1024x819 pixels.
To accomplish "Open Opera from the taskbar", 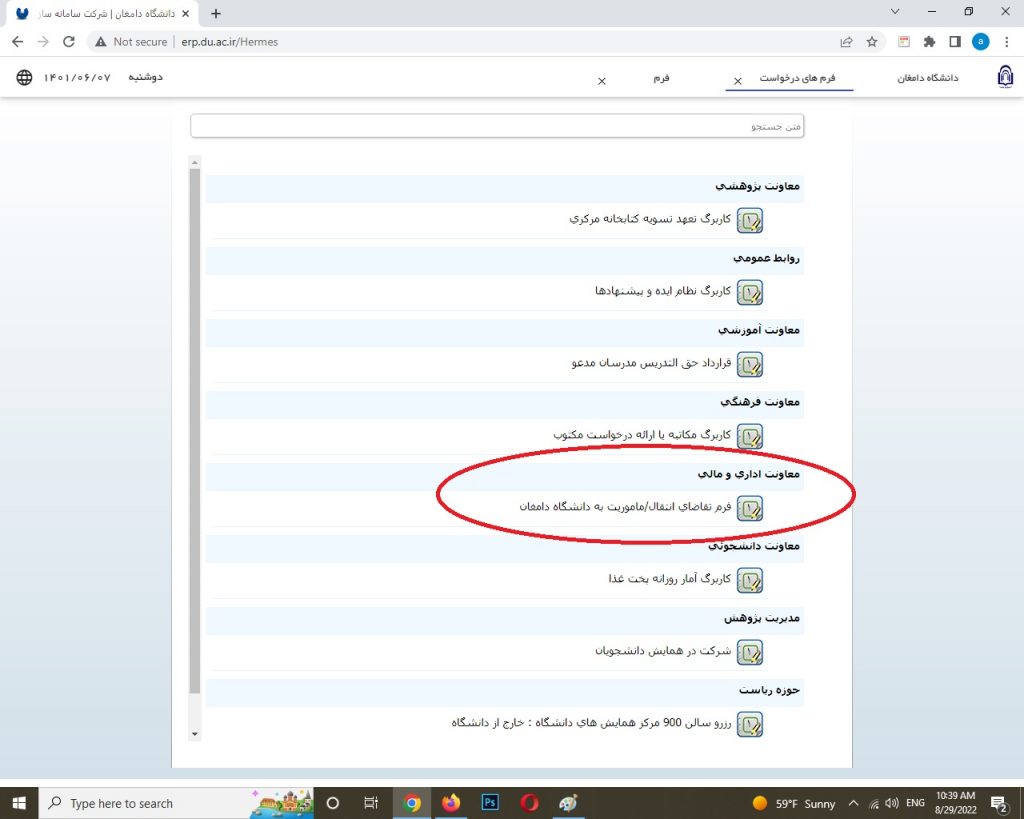I will pyautogui.click(x=529, y=803).
